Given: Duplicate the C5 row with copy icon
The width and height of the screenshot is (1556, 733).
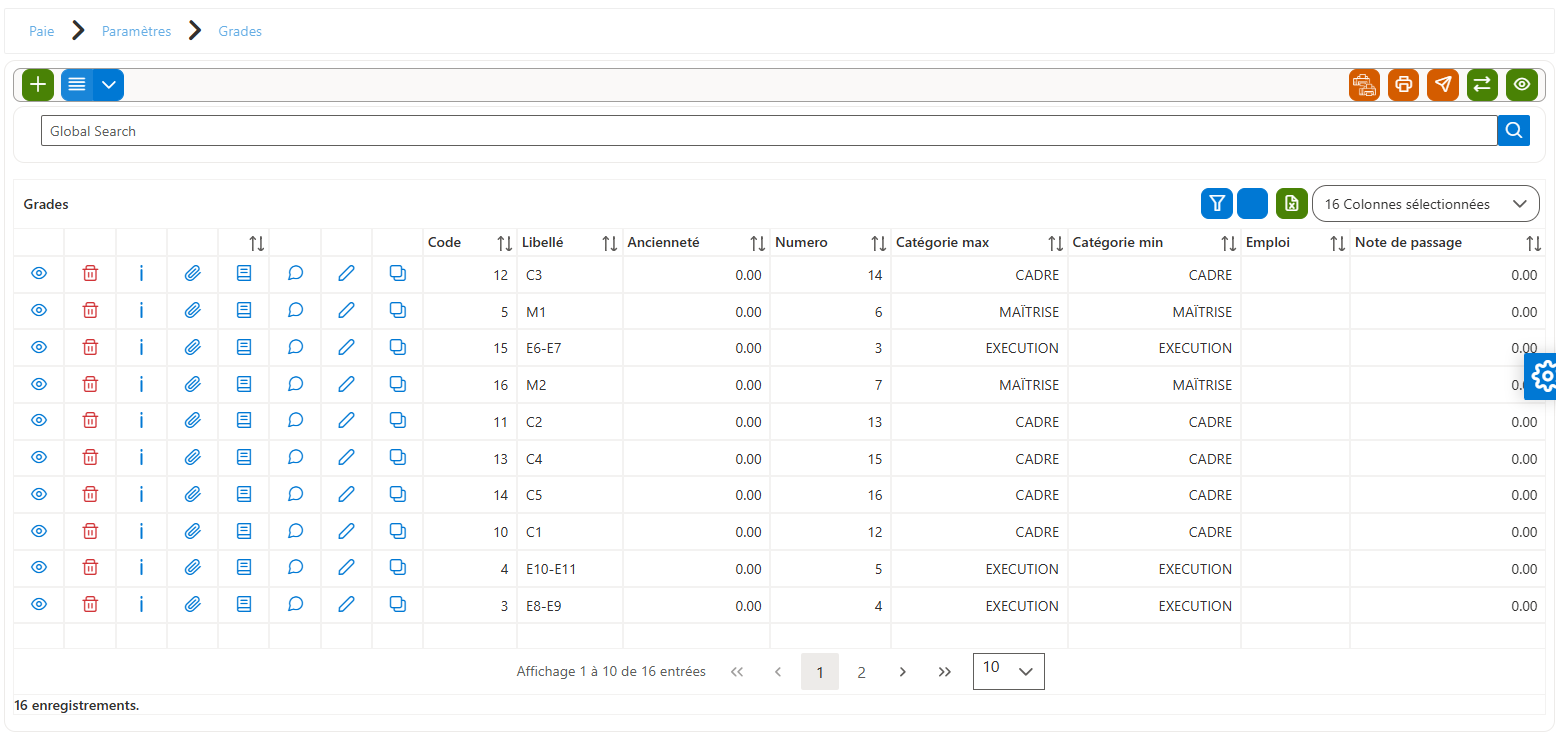Looking at the screenshot, I should (397, 494).
